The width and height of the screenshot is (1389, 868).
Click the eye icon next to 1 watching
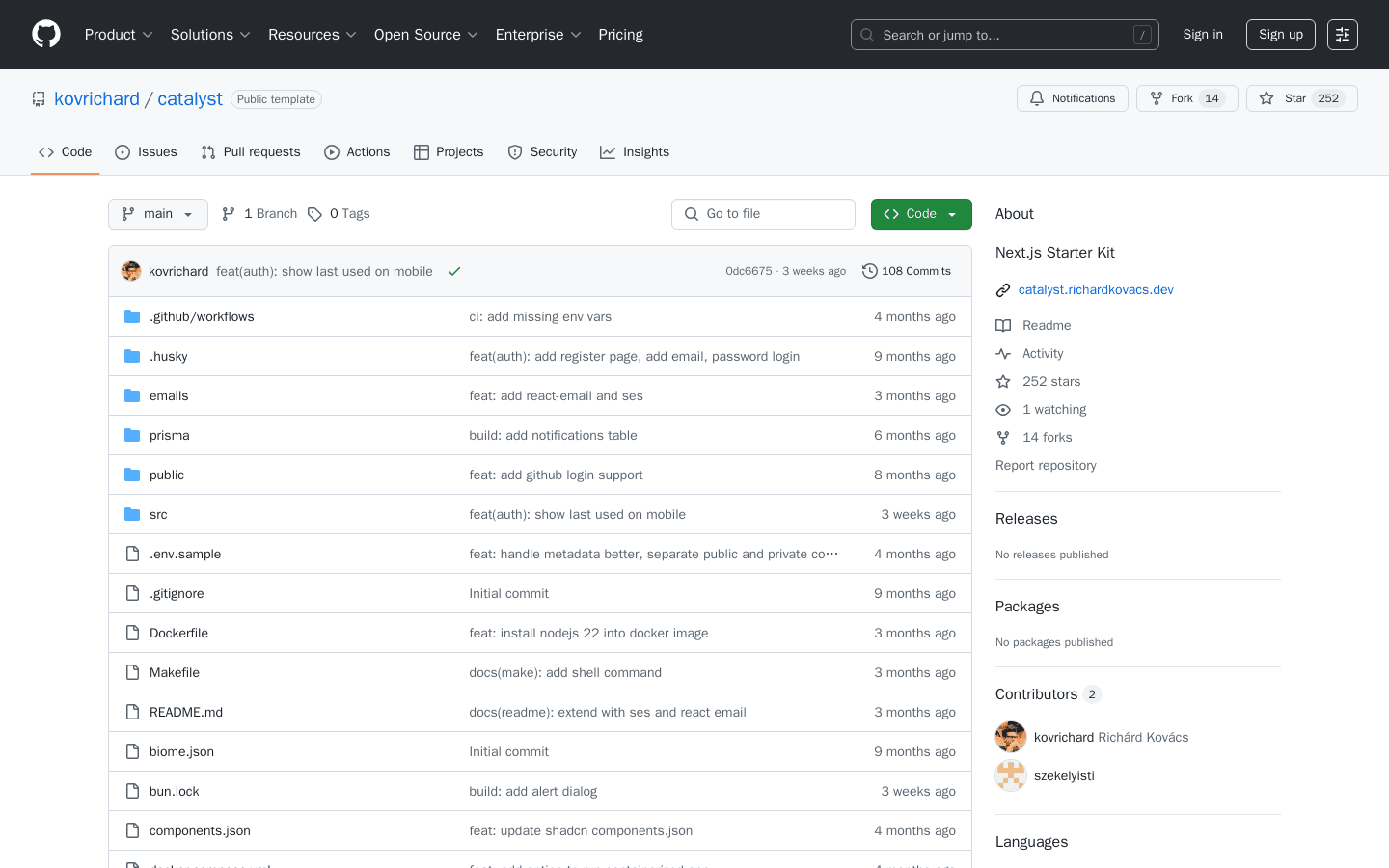pyautogui.click(x=1003, y=410)
